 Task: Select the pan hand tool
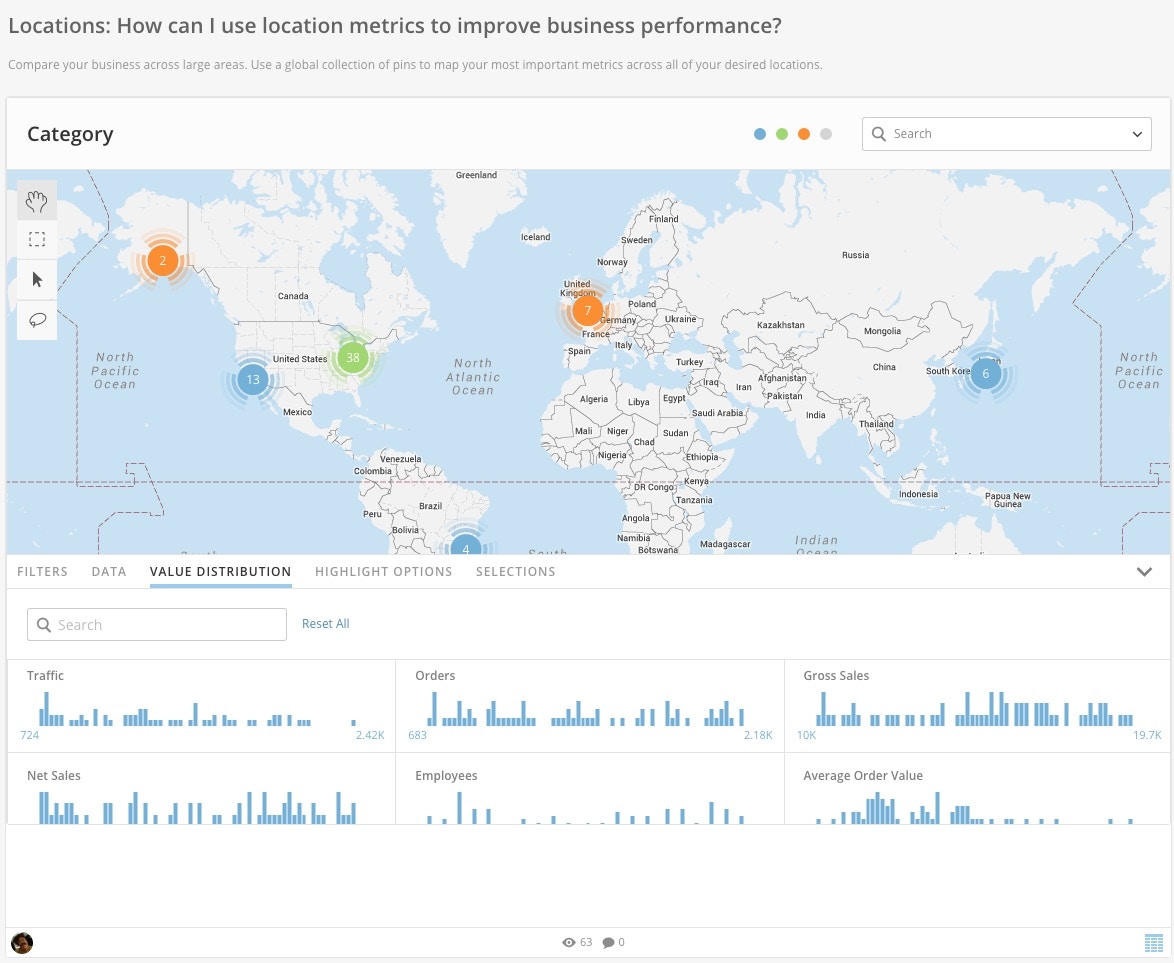coord(37,200)
